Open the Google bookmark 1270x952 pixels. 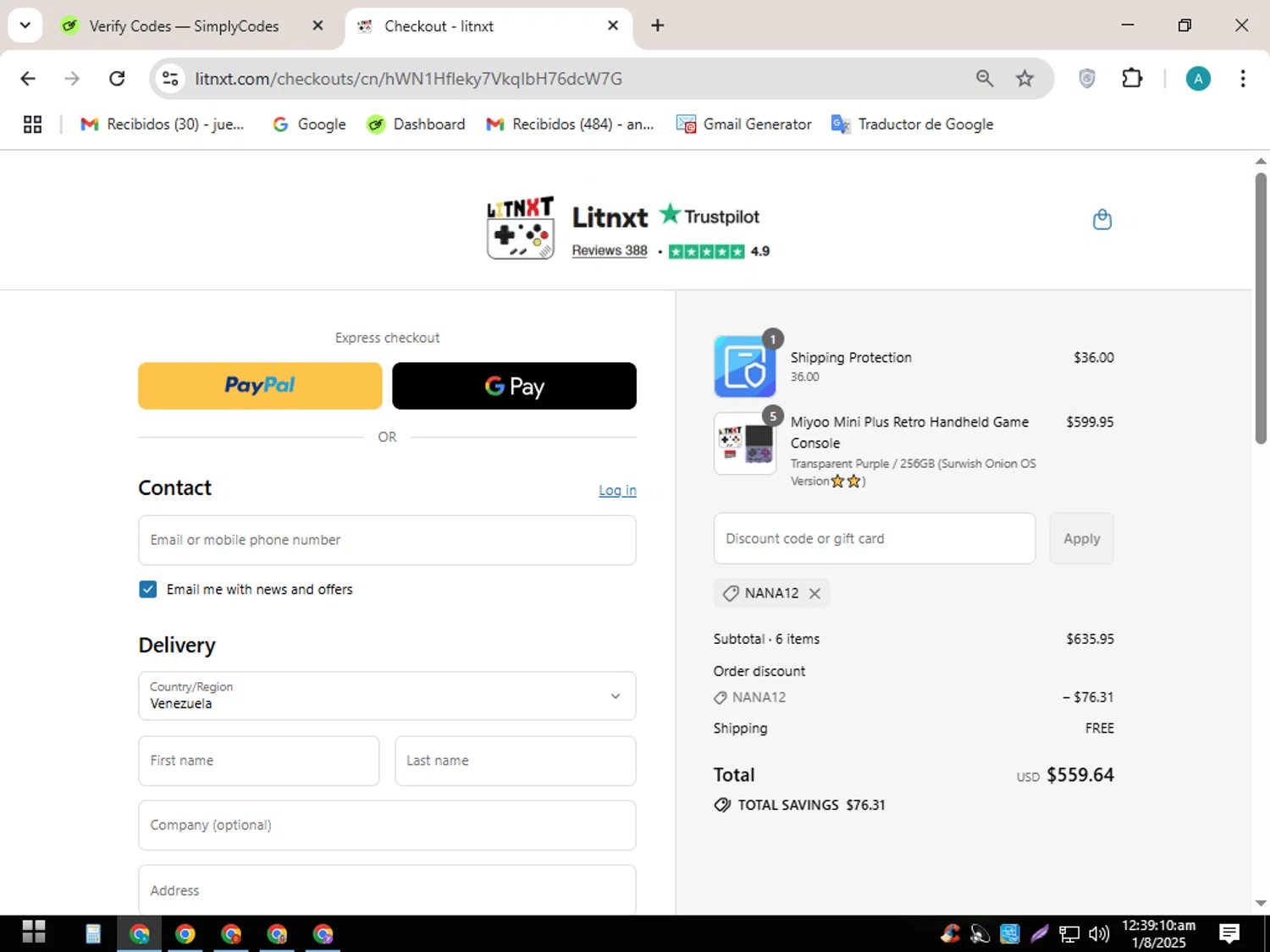click(309, 124)
